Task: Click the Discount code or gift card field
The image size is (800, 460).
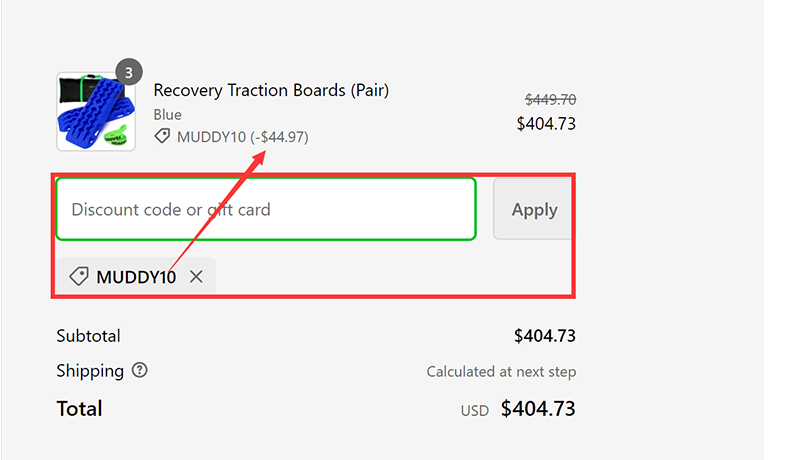Action: pos(266,209)
